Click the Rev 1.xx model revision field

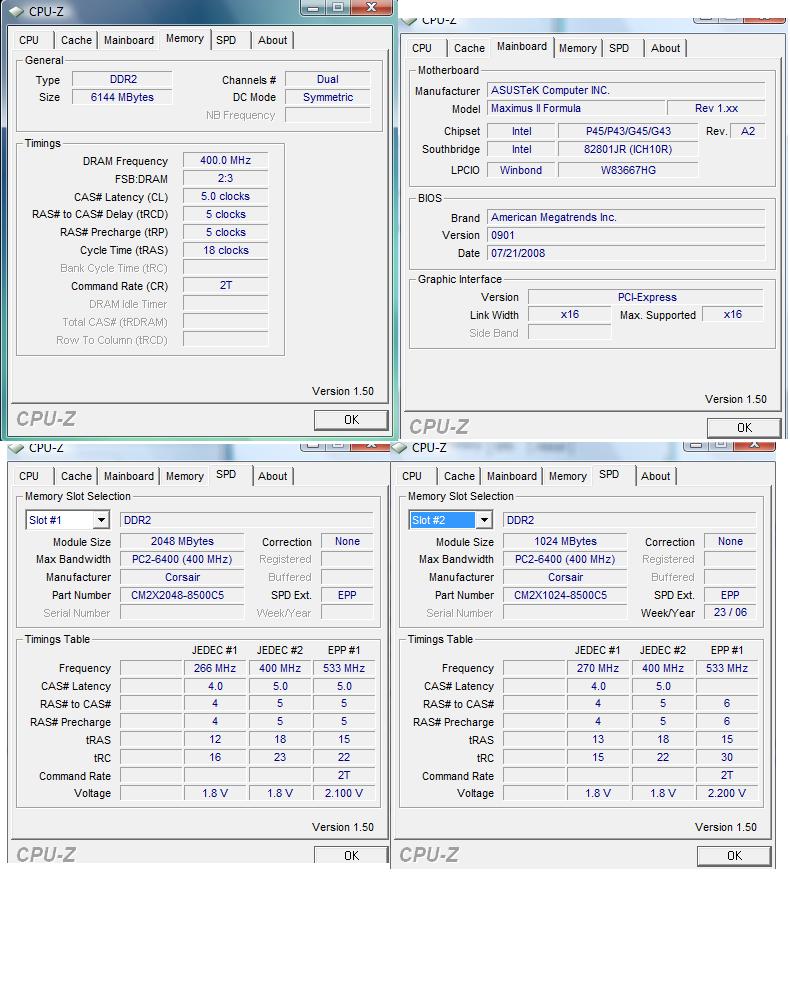click(717, 108)
